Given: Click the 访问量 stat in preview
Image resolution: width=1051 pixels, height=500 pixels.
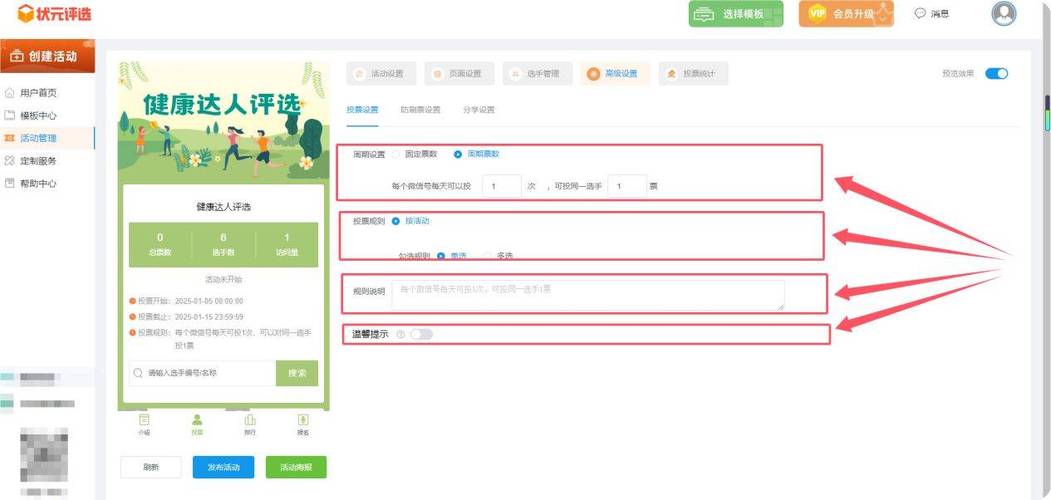Looking at the screenshot, I should tap(287, 245).
